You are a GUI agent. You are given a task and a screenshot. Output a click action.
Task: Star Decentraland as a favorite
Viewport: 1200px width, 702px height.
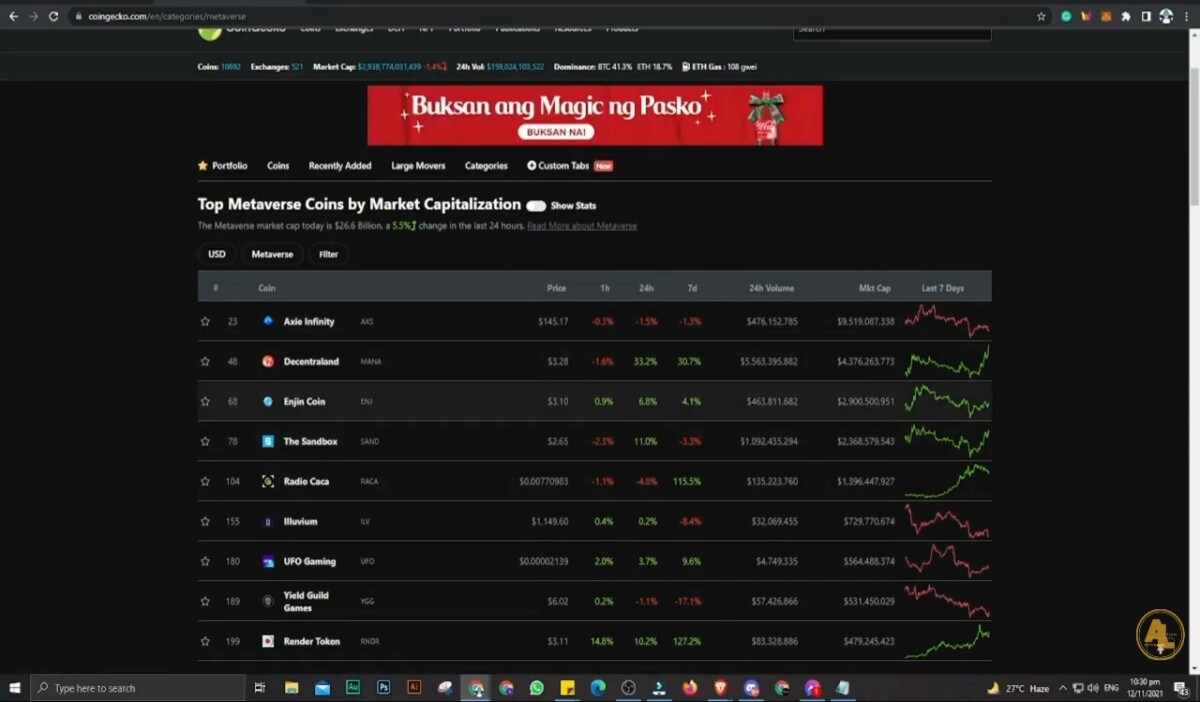coord(205,361)
